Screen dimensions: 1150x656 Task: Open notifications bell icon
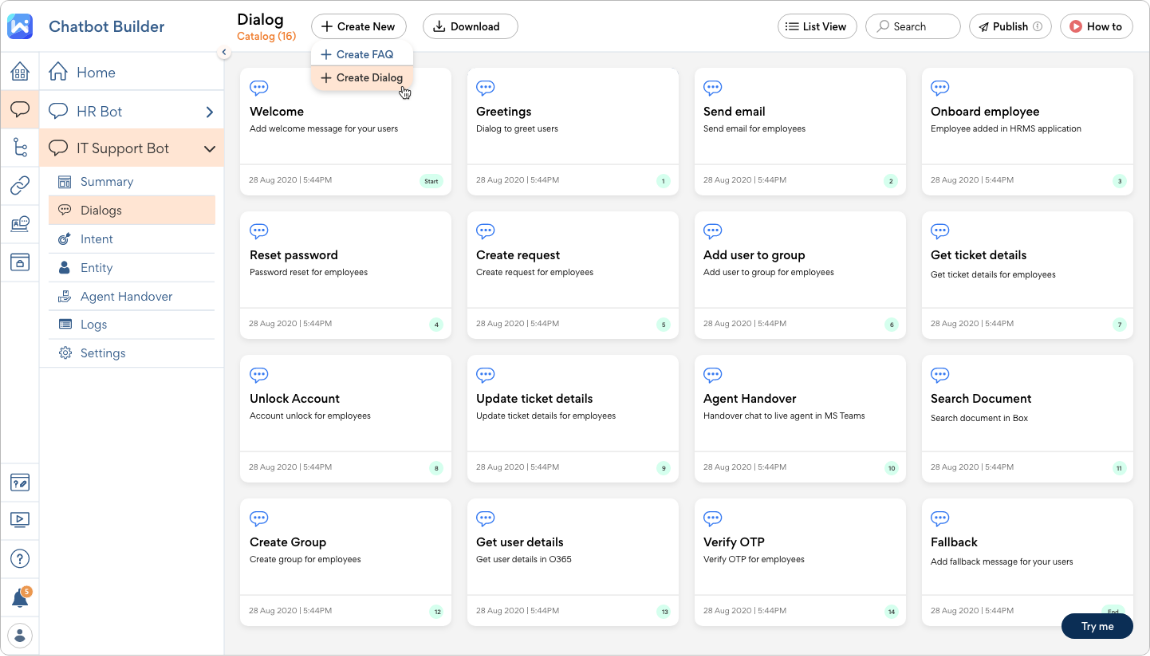(x=21, y=597)
